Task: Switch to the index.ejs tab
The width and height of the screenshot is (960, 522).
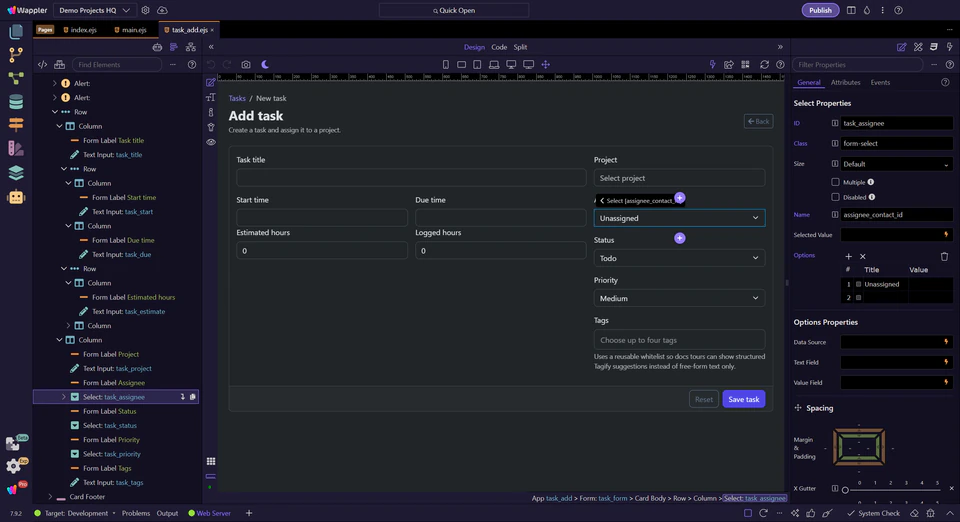Action: (x=80, y=29)
